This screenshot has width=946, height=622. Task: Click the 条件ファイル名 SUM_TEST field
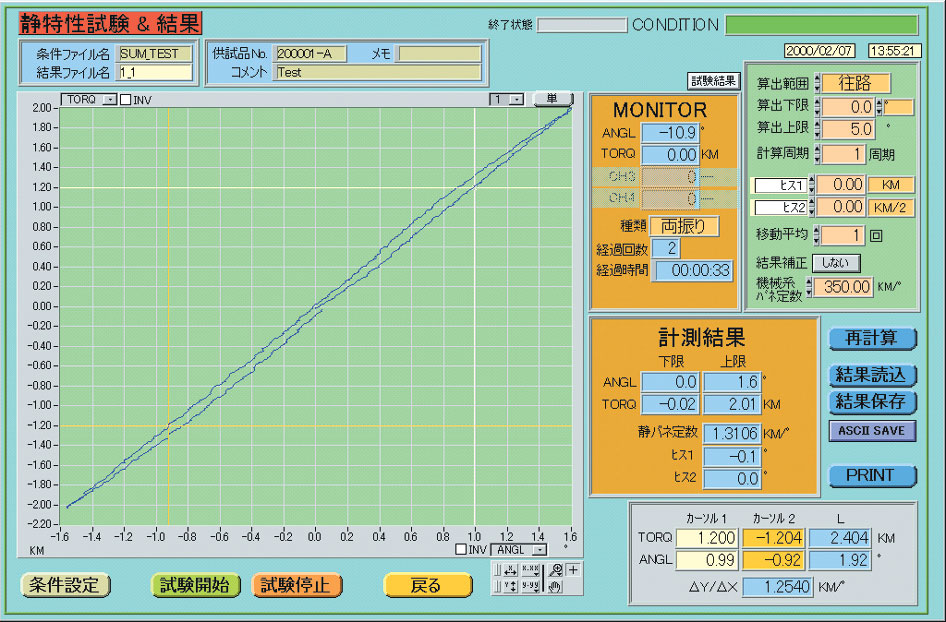coord(155,54)
